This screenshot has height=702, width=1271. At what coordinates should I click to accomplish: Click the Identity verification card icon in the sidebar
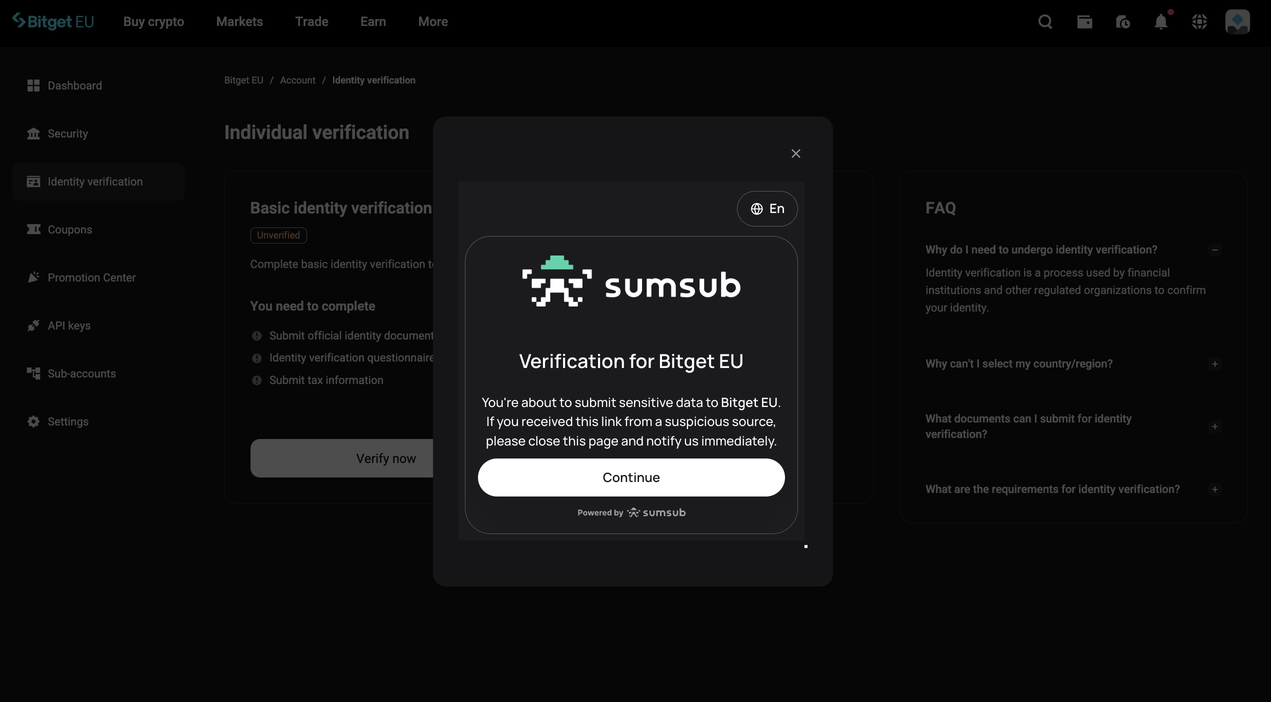point(33,182)
